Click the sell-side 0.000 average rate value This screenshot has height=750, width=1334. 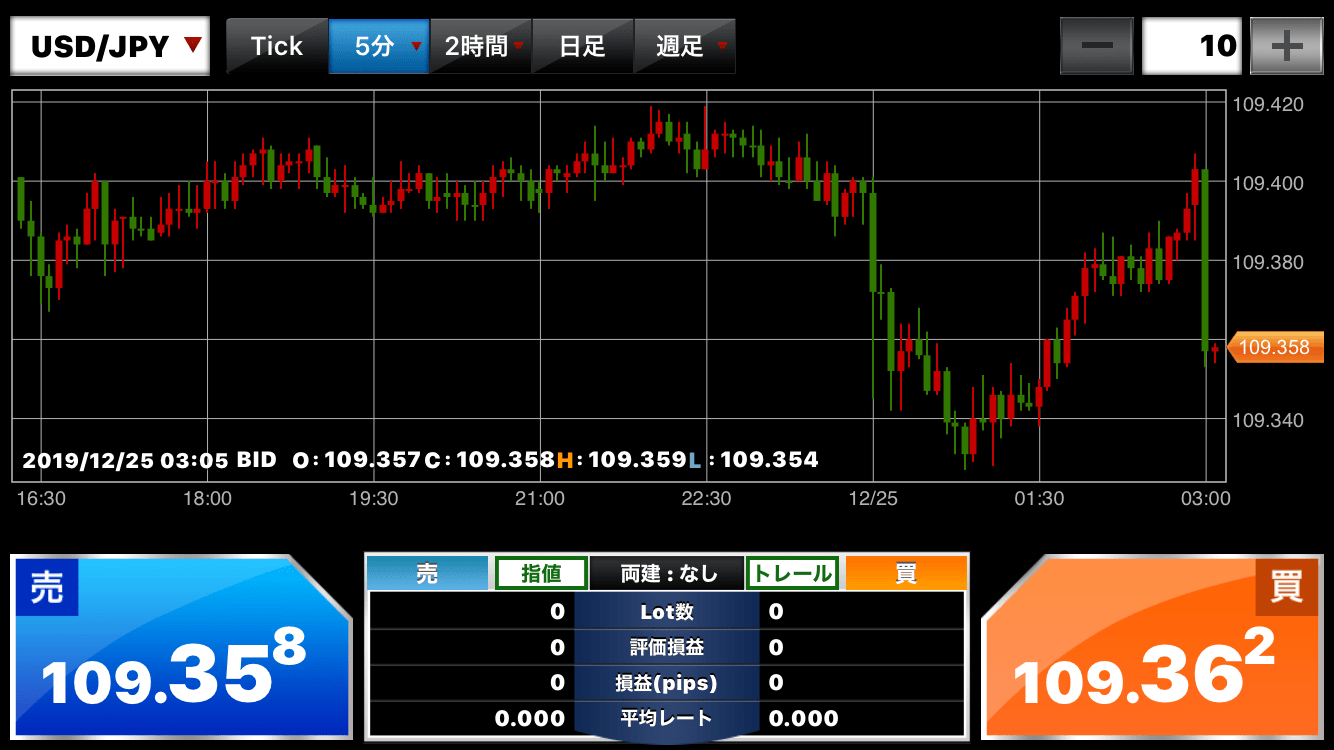pyautogui.click(x=530, y=718)
